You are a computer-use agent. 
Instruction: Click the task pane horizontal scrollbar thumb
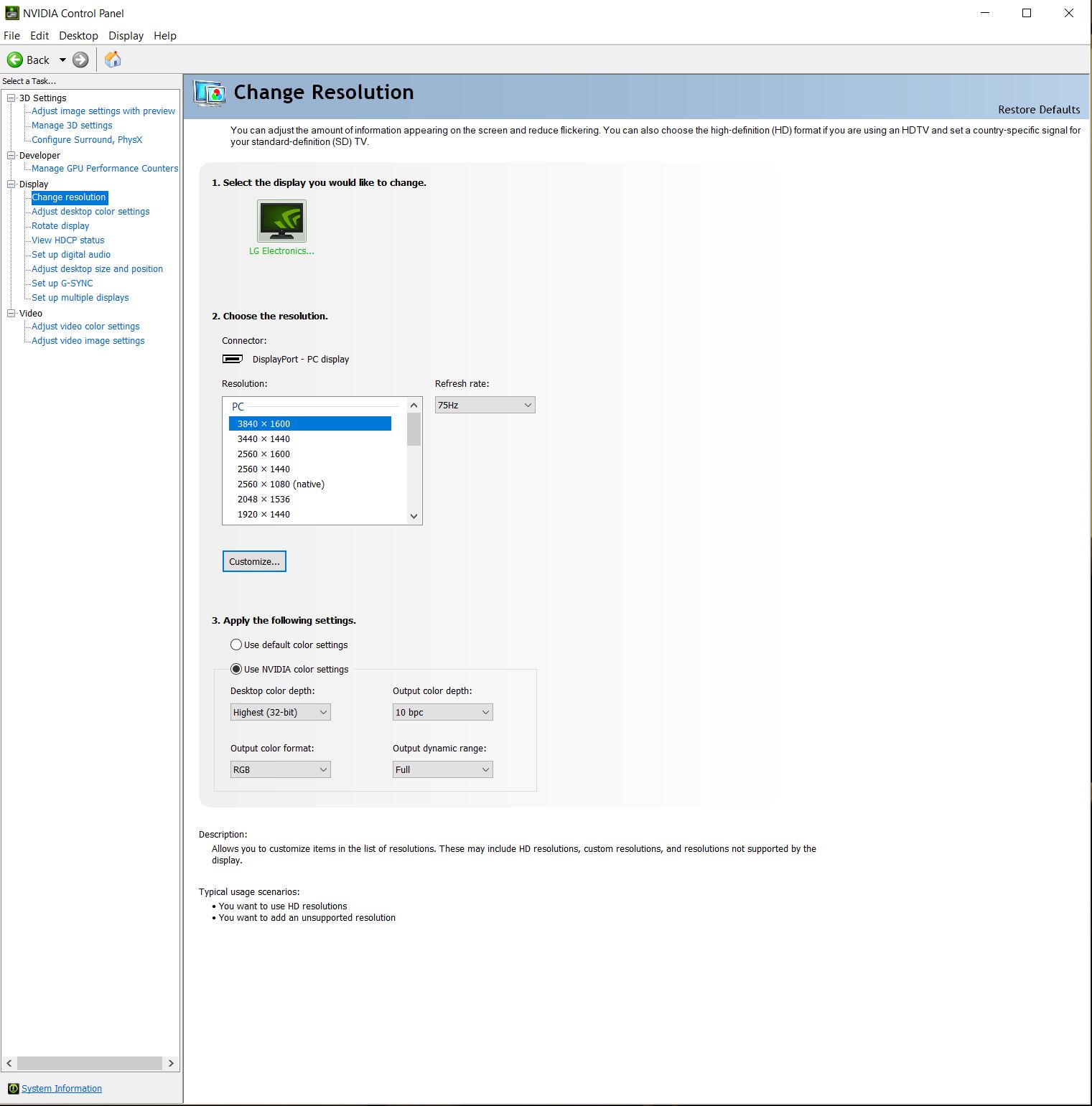[x=90, y=1063]
